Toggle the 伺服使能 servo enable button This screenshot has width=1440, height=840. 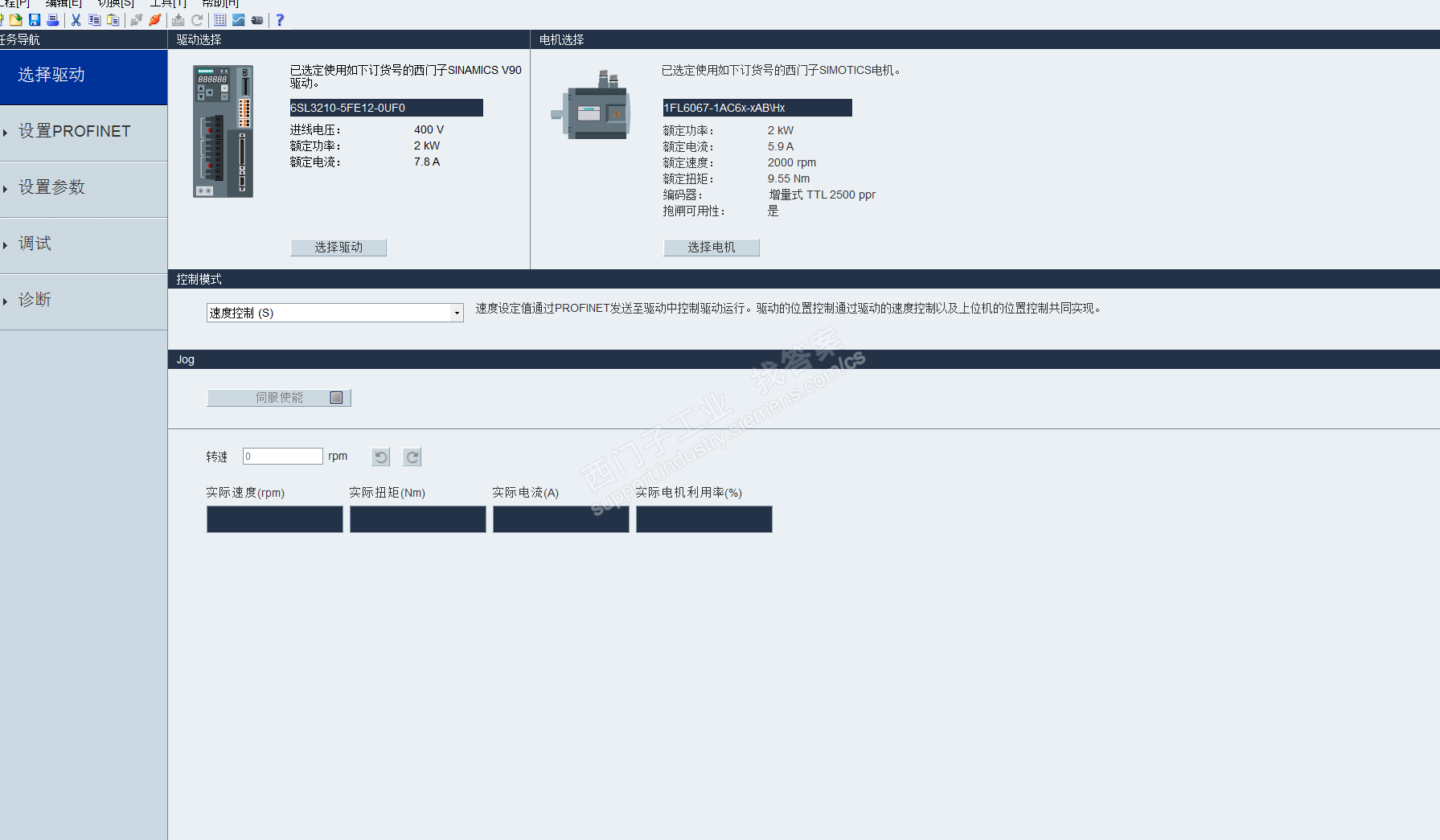(x=279, y=398)
